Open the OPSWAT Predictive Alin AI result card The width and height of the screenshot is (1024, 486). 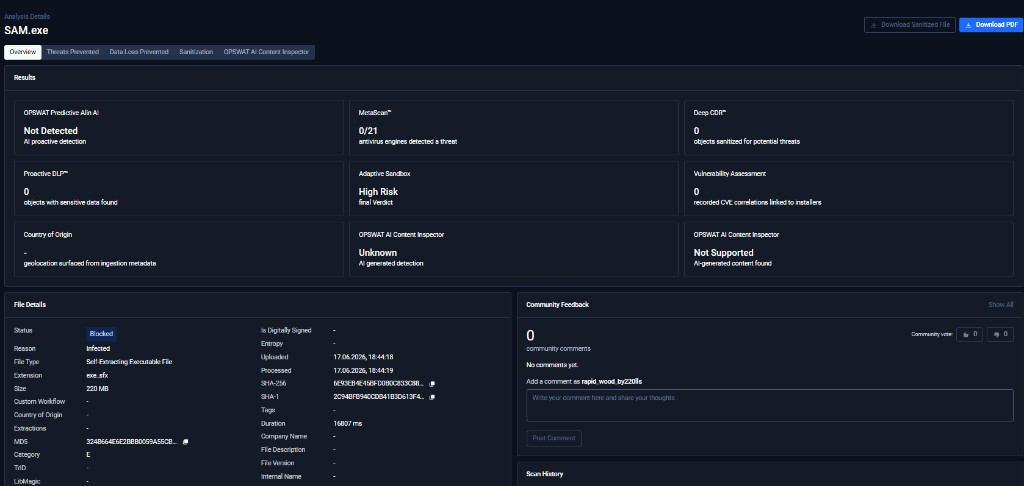(x=179, y=128)
